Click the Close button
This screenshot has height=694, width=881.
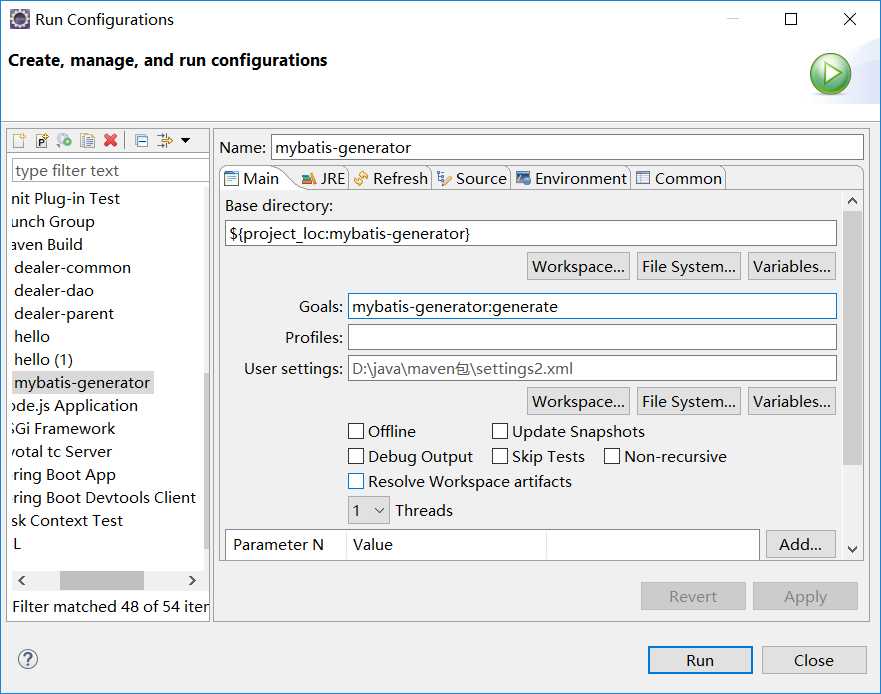(814, 660)
